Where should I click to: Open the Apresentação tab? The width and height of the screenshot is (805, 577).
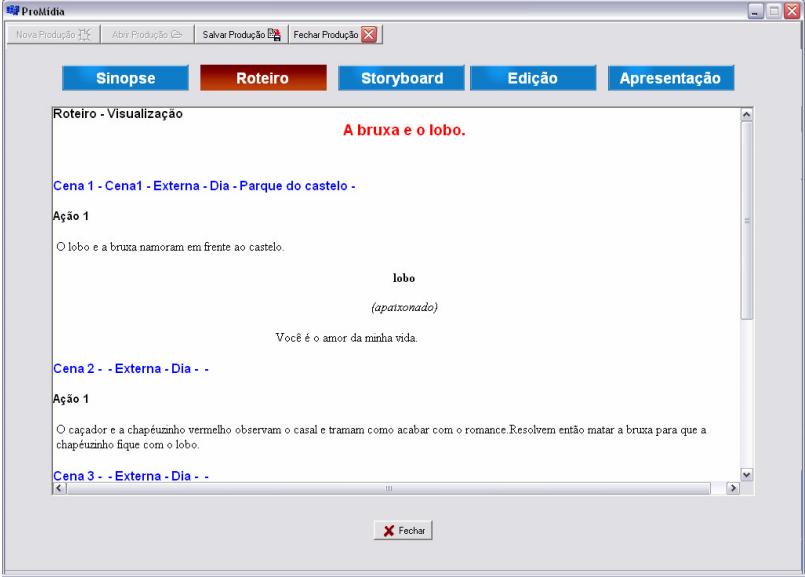(671, 79)
